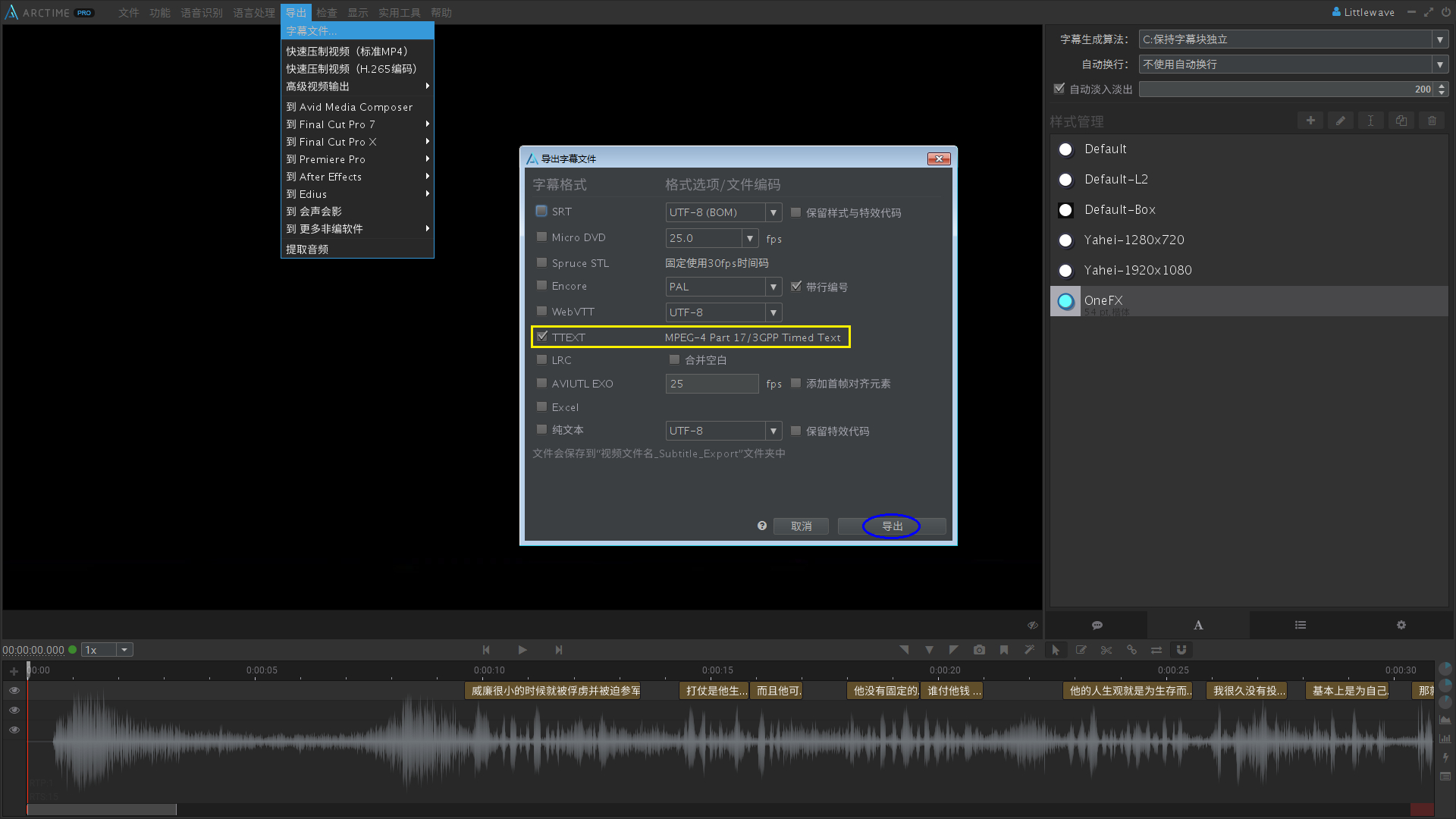Rename style with the text-cursor icon
The width and height of the screenshot is (1456, 819).
(x=1370, y=121)
